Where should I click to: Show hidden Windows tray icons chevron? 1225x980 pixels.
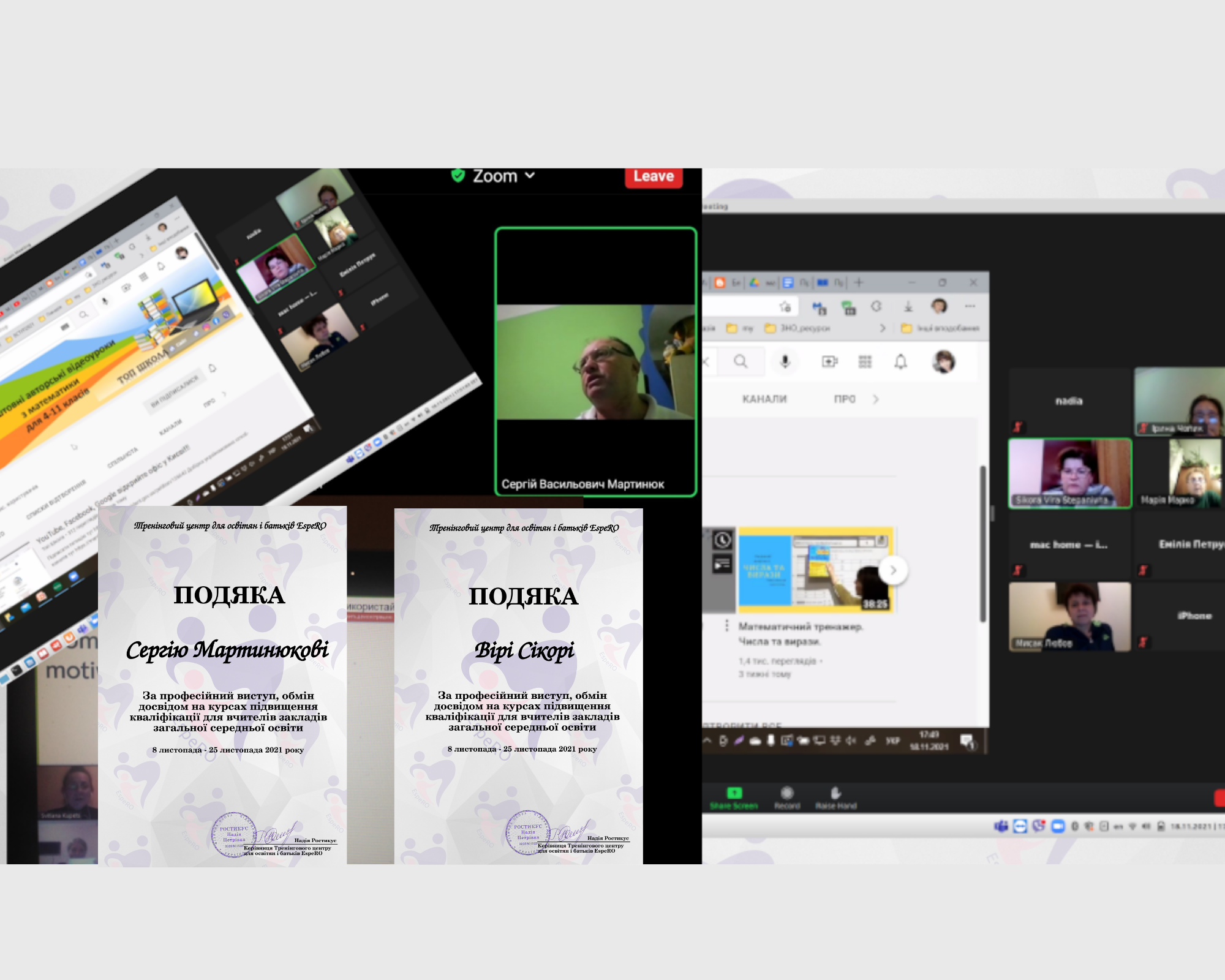pos(707,741)
